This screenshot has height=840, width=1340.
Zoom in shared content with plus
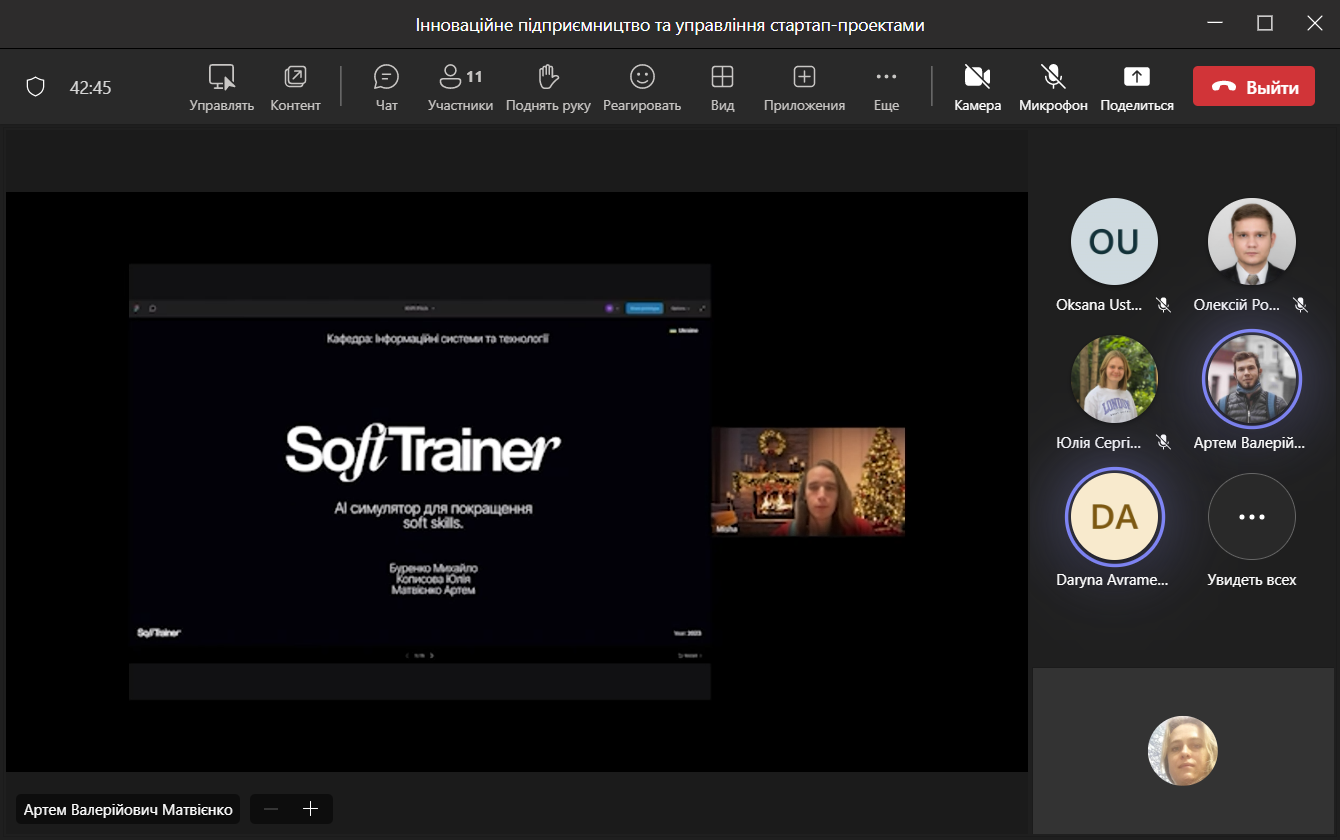pyautogui.click(x=310, y=809)
